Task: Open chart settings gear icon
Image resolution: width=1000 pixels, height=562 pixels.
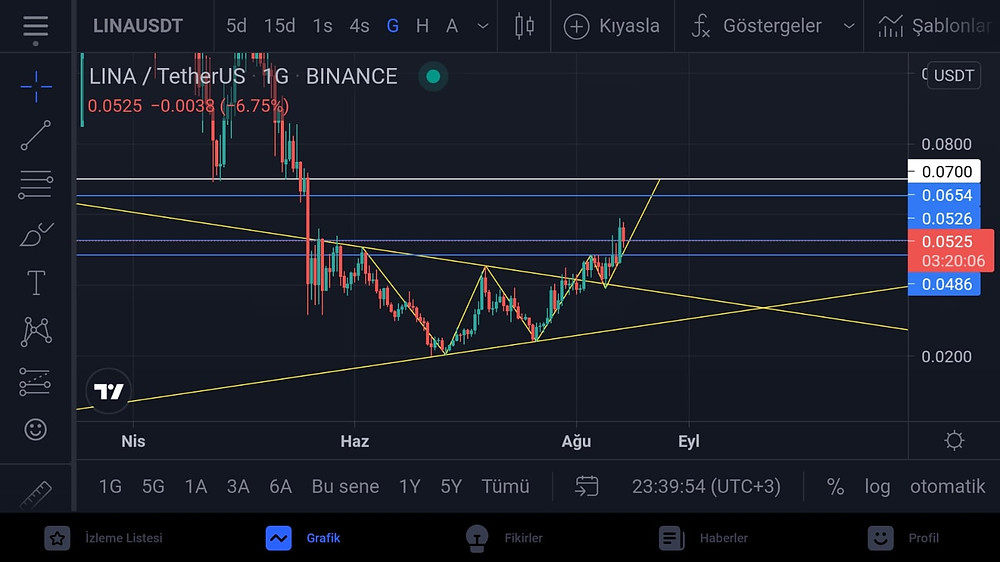Action: click(954, 441)
